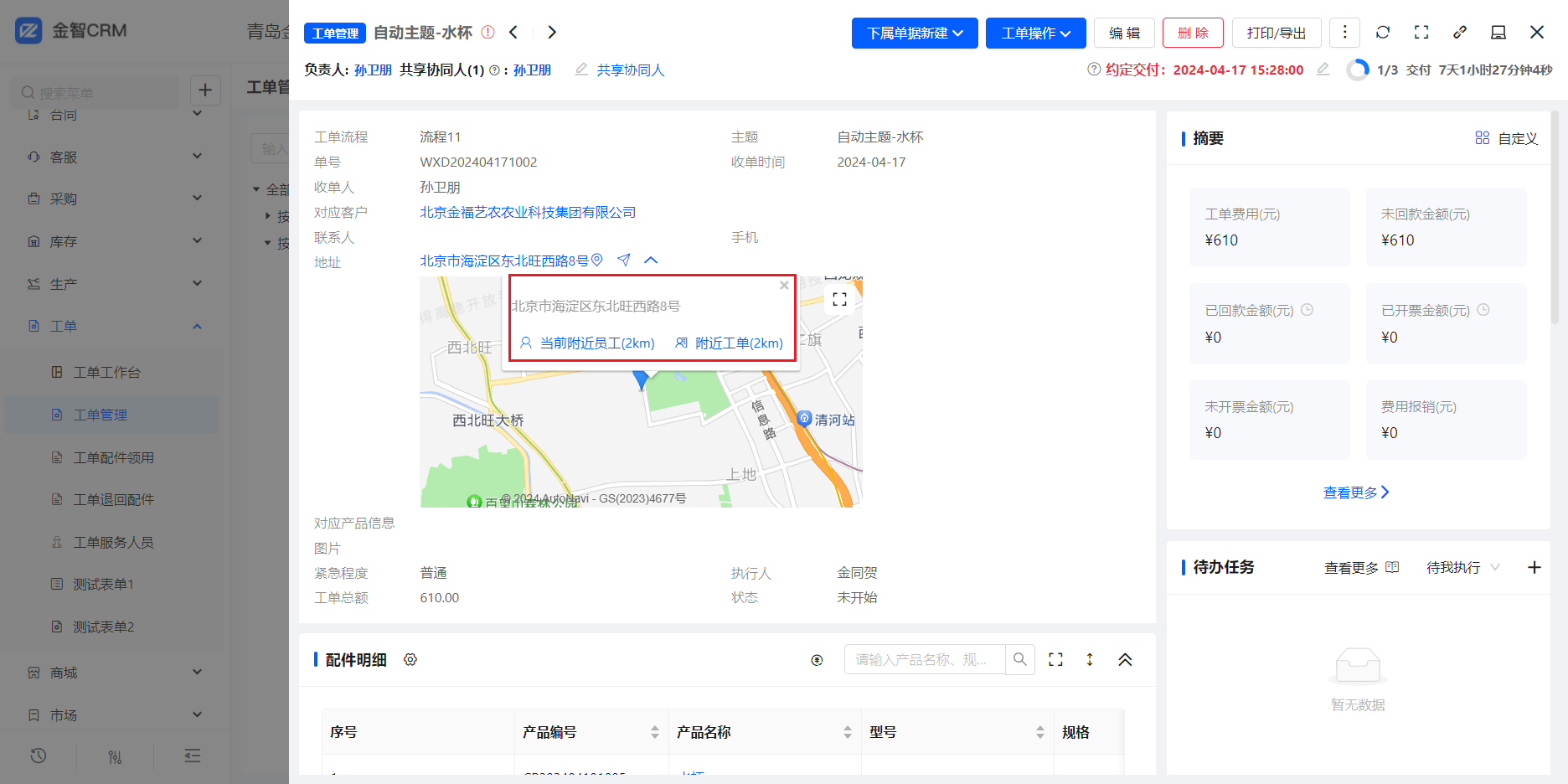This screenshot has width=1568, height=784.
Task: Open shared collaborator edit link
Action: 620,70
